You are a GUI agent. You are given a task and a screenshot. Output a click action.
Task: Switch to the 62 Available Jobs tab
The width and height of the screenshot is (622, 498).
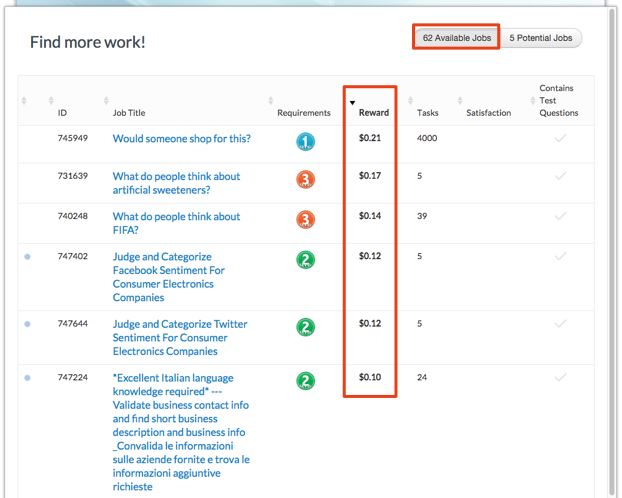click(x=456, y=38)
